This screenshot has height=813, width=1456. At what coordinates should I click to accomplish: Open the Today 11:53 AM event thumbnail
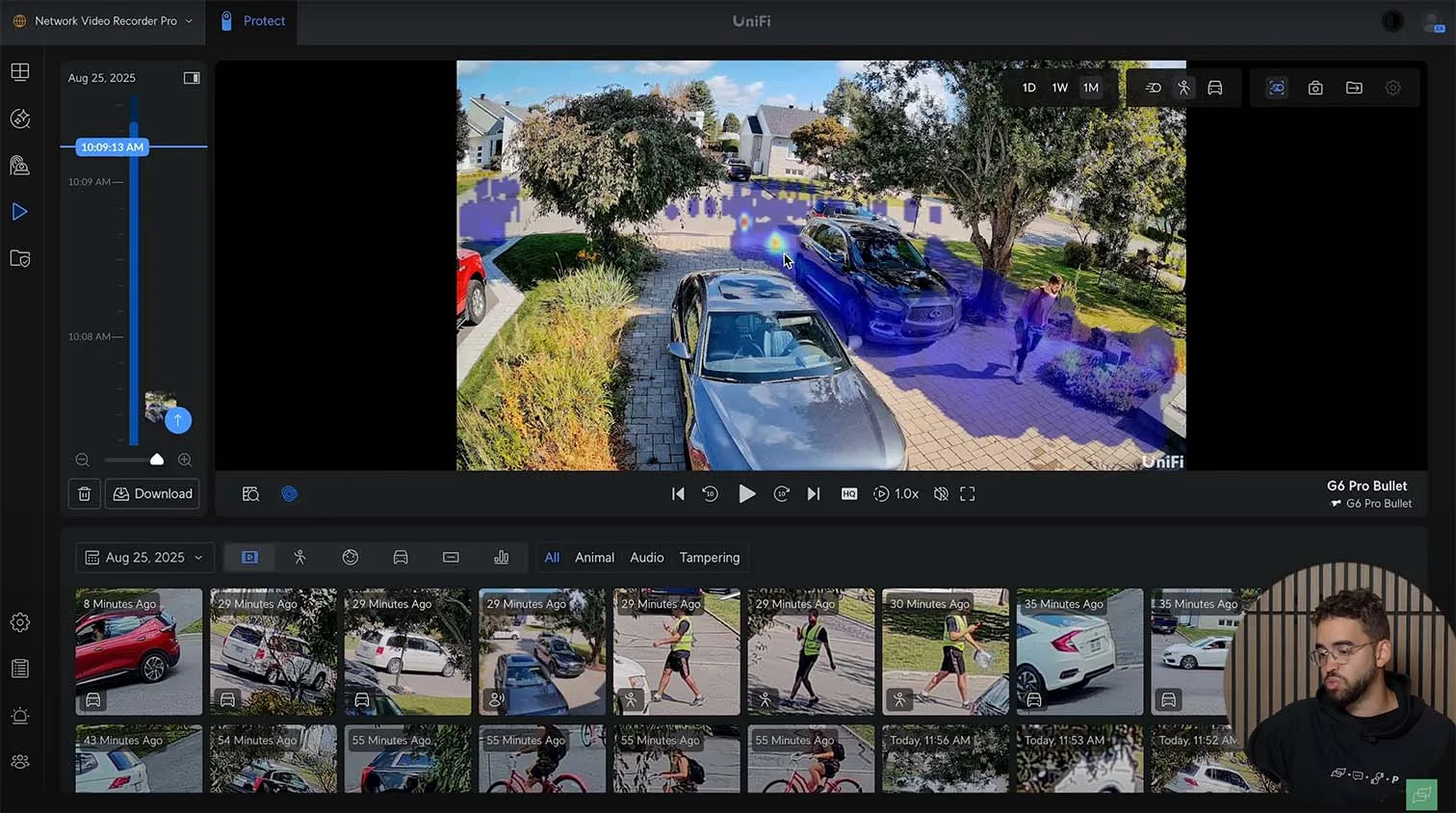click(x=1080, y=759)
